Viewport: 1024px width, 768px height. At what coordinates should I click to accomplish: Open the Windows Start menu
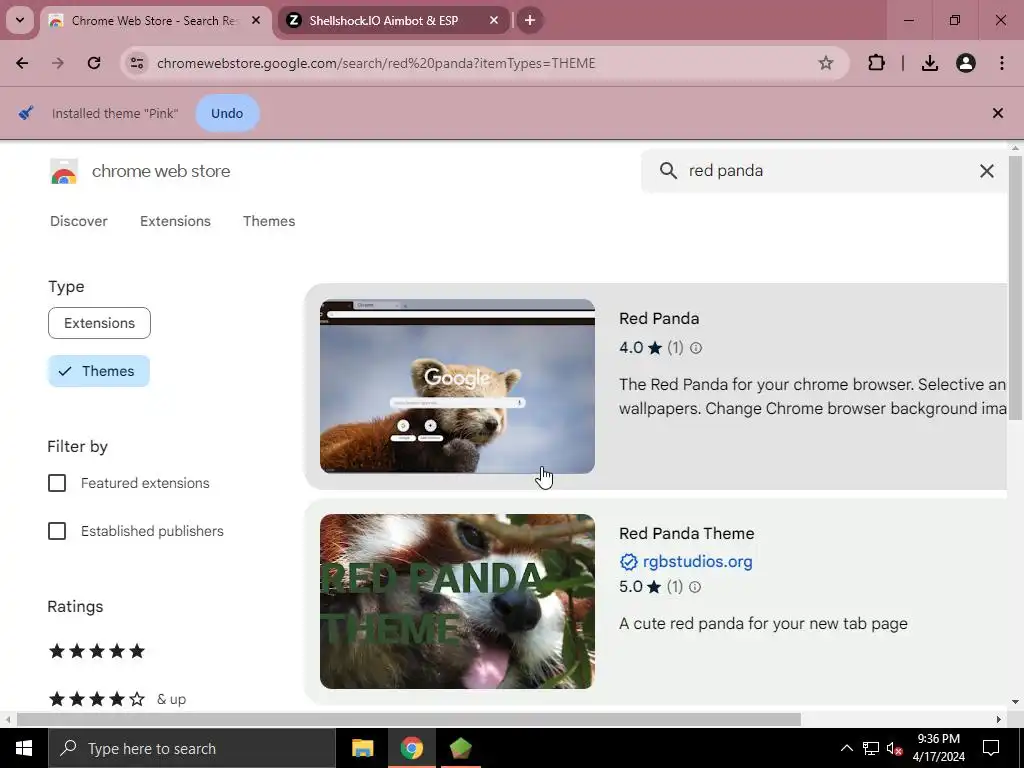(24, 748)
